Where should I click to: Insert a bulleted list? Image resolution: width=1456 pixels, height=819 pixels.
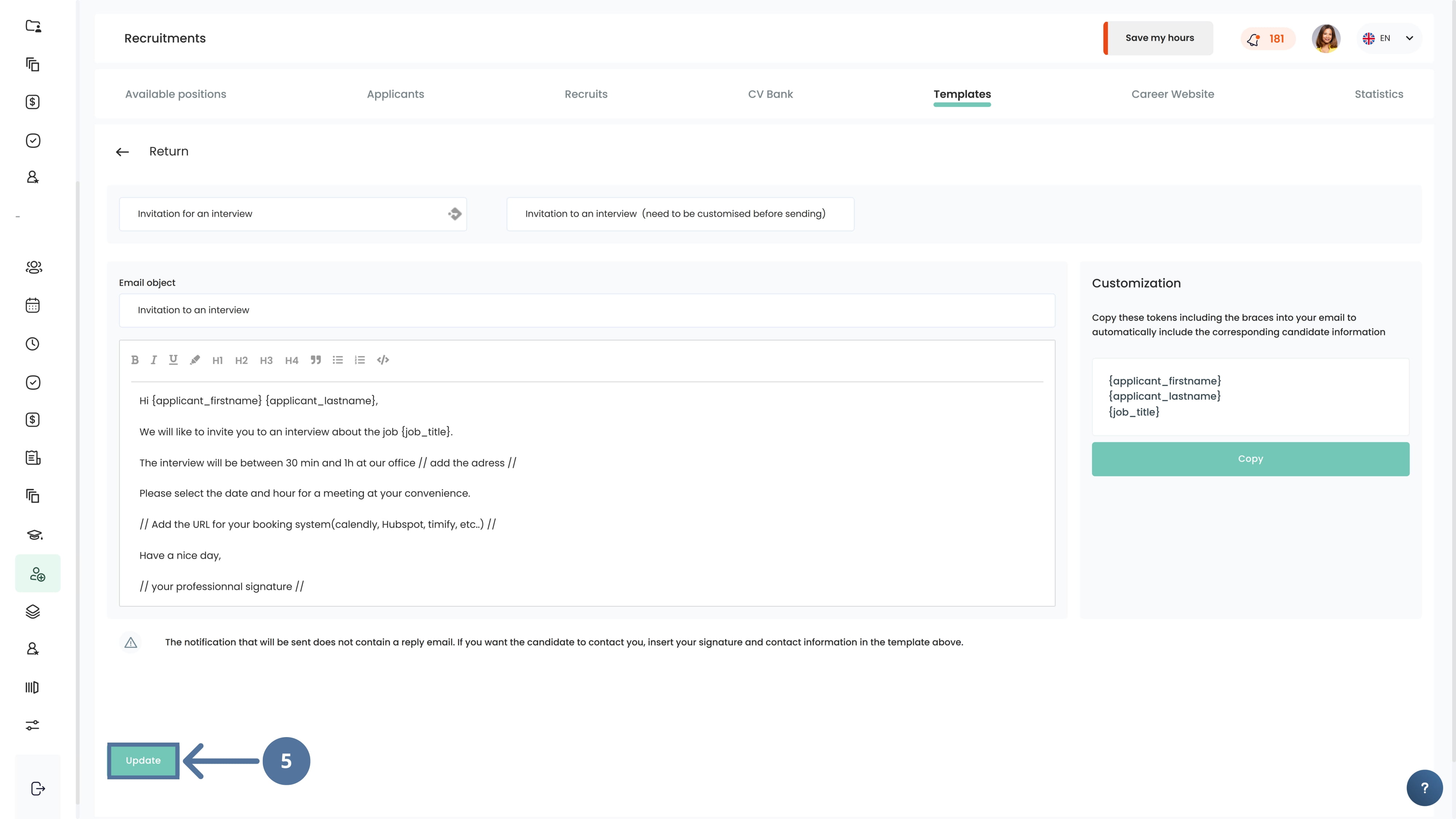click(338, 360)
